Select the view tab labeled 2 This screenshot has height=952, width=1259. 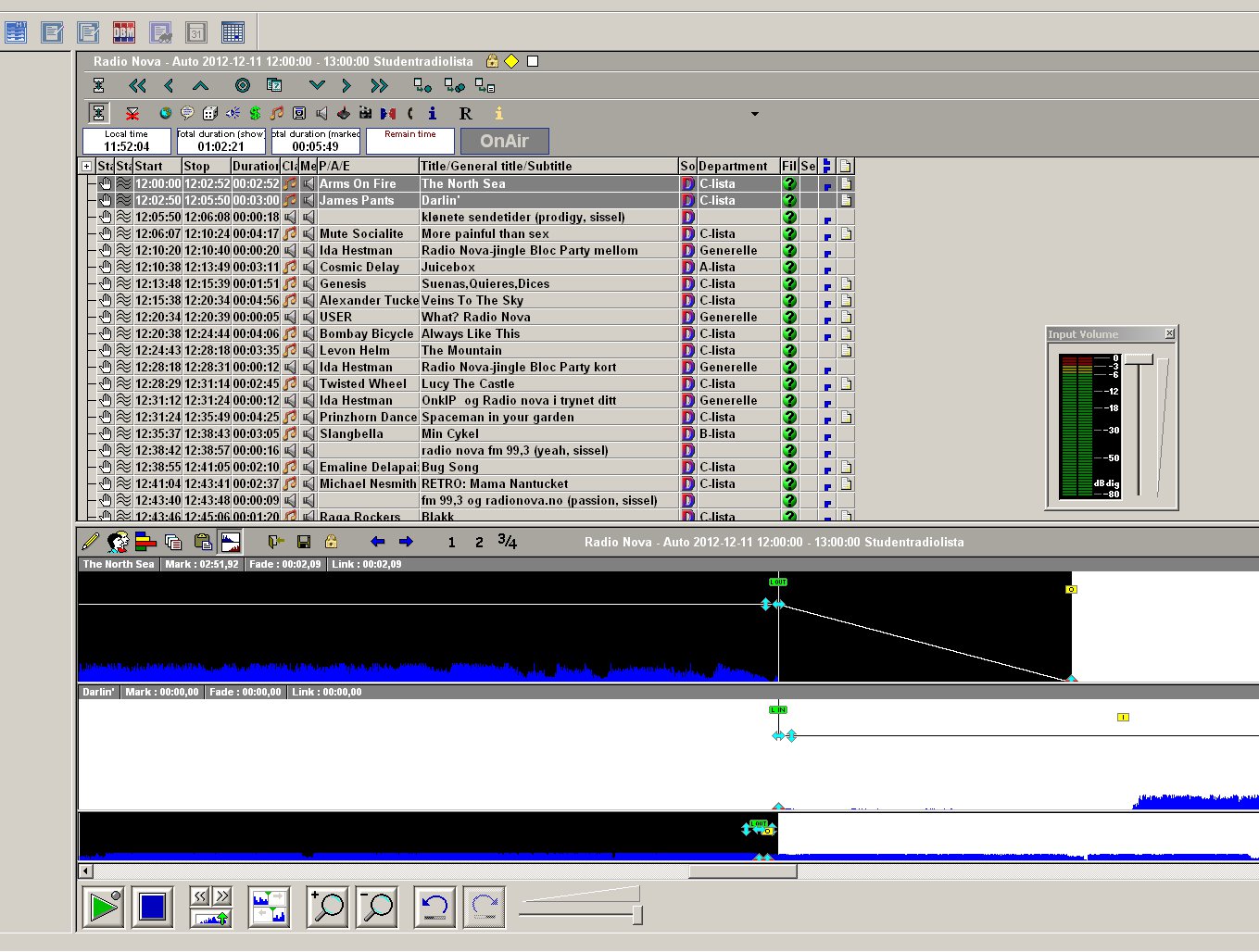coord(479,543)
